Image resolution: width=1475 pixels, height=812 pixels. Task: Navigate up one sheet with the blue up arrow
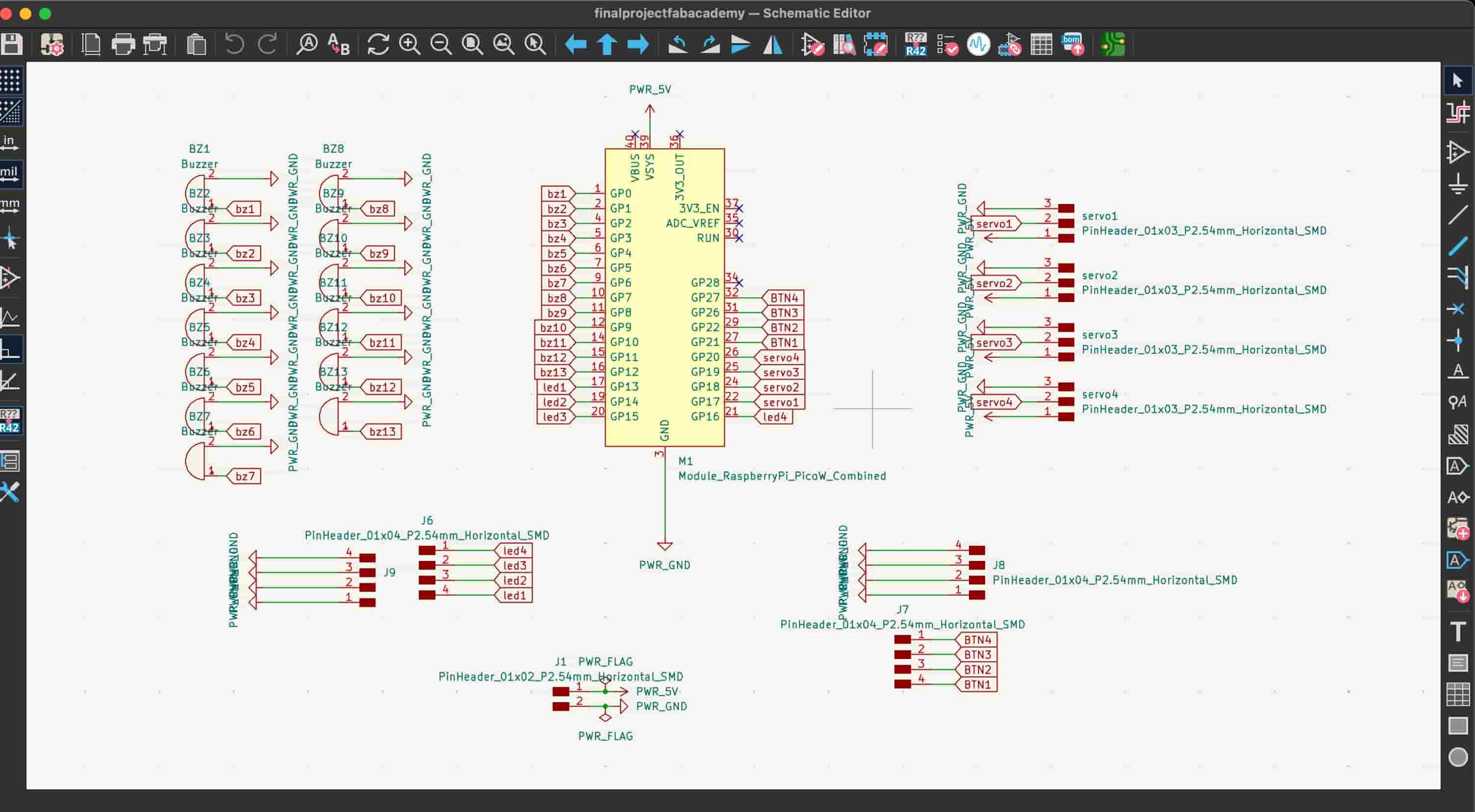click(607, 44)
